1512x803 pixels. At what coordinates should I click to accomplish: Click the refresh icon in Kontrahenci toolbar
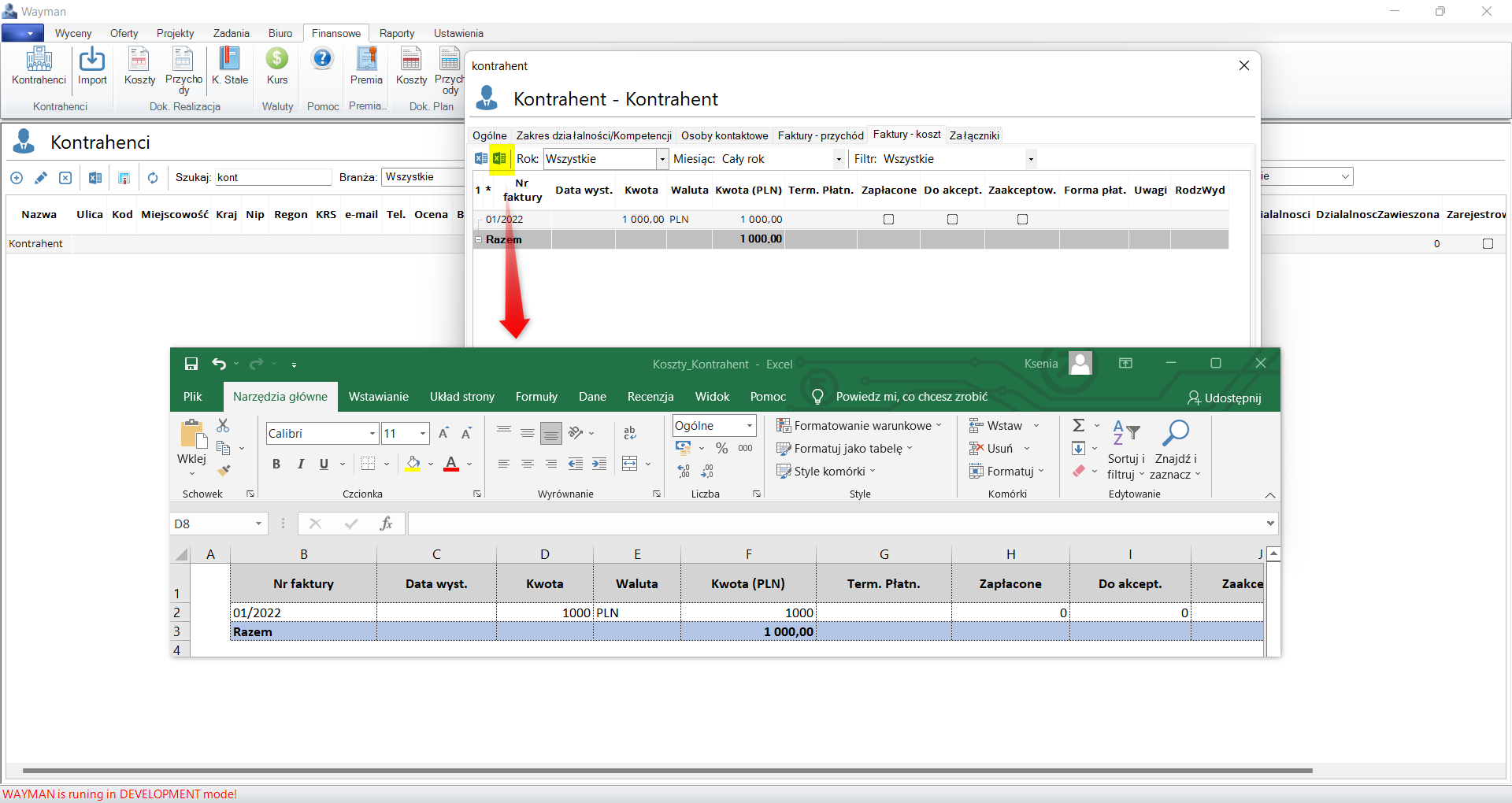point(153,178)
